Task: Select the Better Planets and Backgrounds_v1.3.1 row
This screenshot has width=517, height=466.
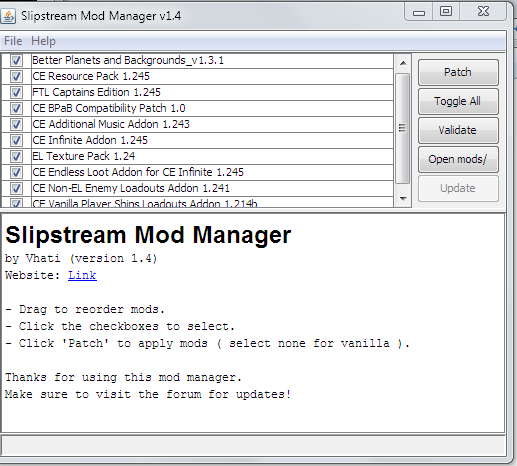Action: point(212,60)
